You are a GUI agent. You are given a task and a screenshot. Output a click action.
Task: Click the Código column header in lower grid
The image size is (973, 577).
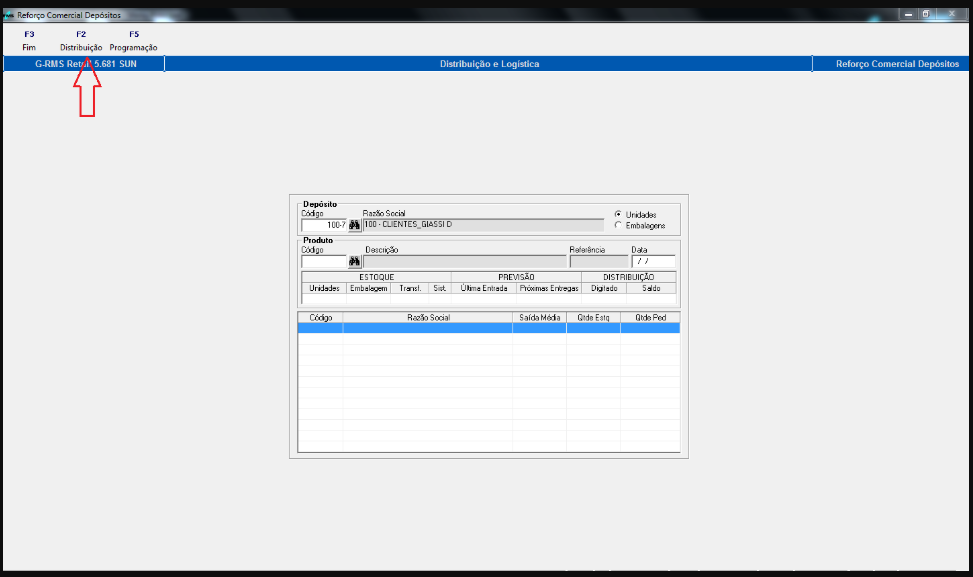321,317
